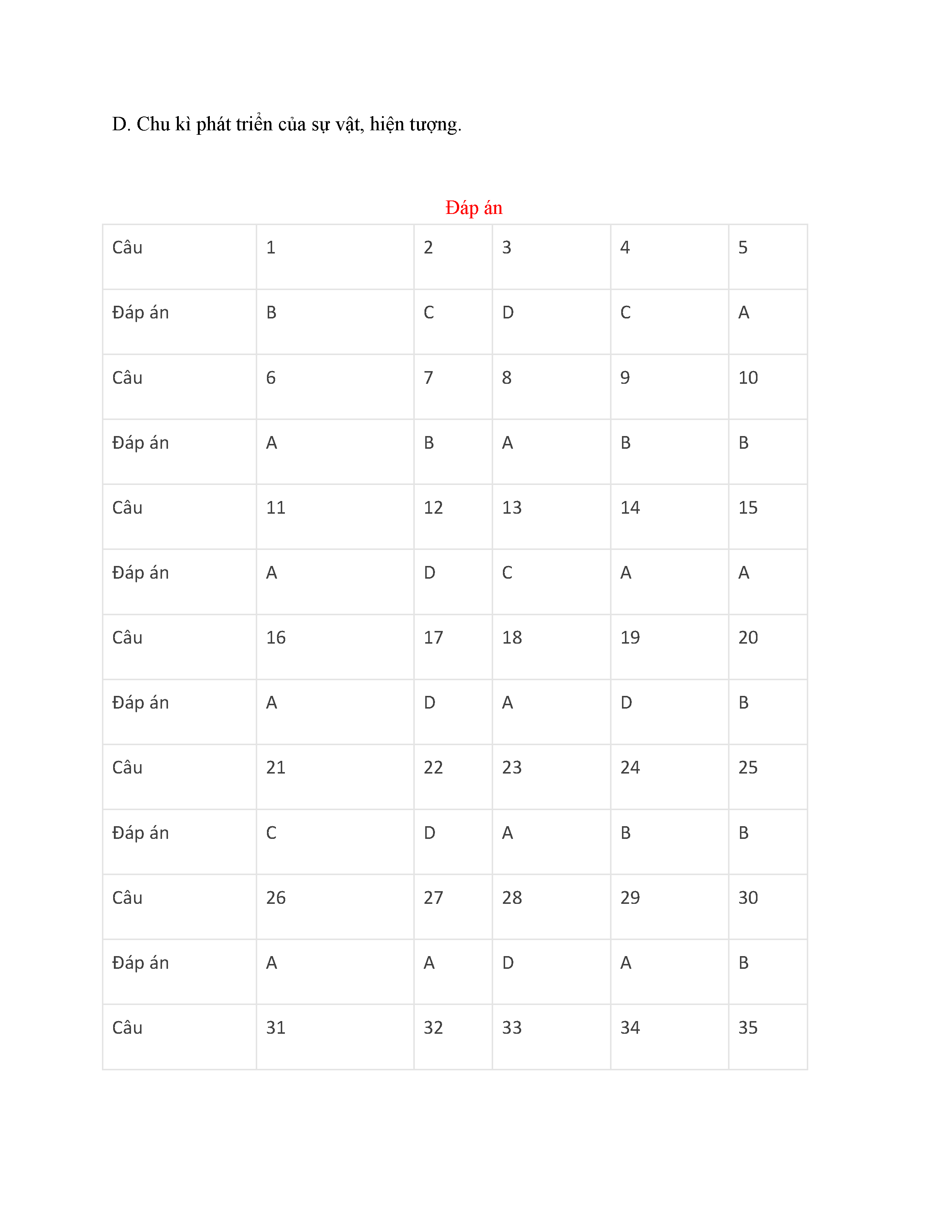Click the red "Đáp án" heading
This screenshot has width=952, height=1232.
tap(473, 208)
